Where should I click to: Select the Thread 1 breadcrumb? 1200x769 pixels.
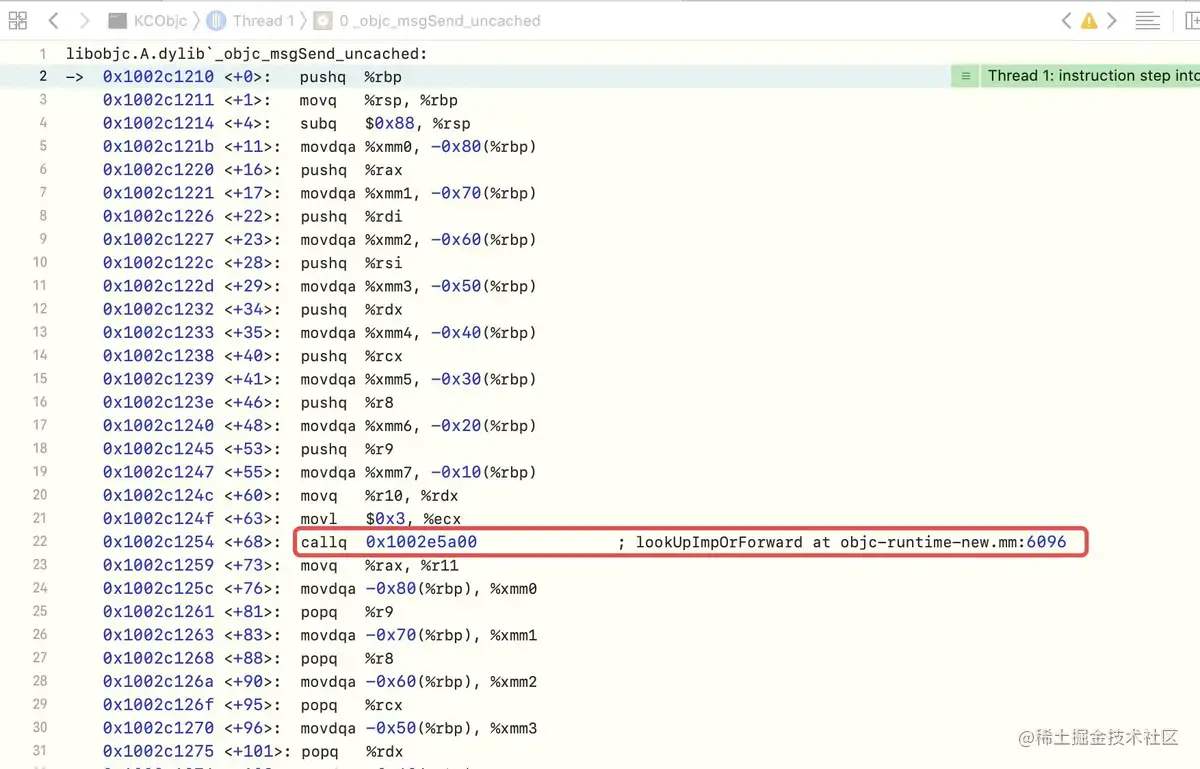pyautogui.click(x=251, y=20)
